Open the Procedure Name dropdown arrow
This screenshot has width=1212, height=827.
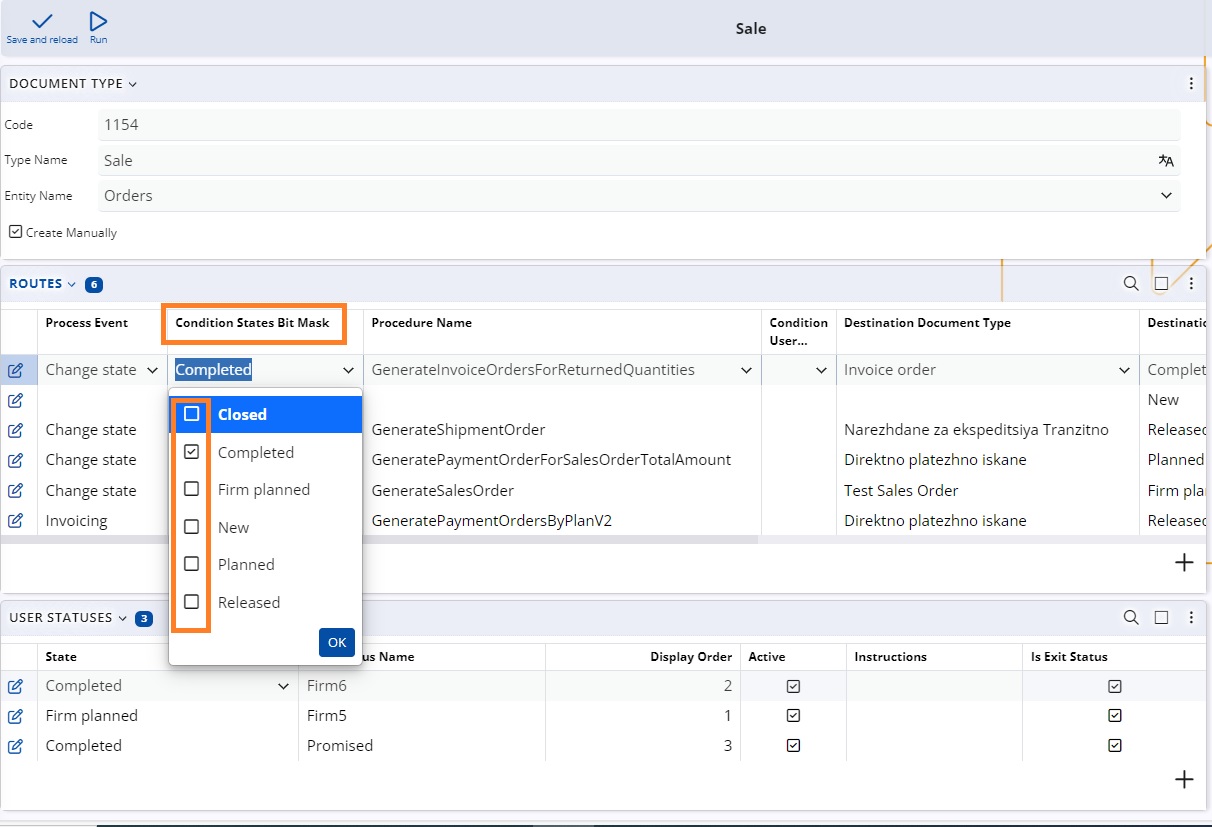click(746, 370)
